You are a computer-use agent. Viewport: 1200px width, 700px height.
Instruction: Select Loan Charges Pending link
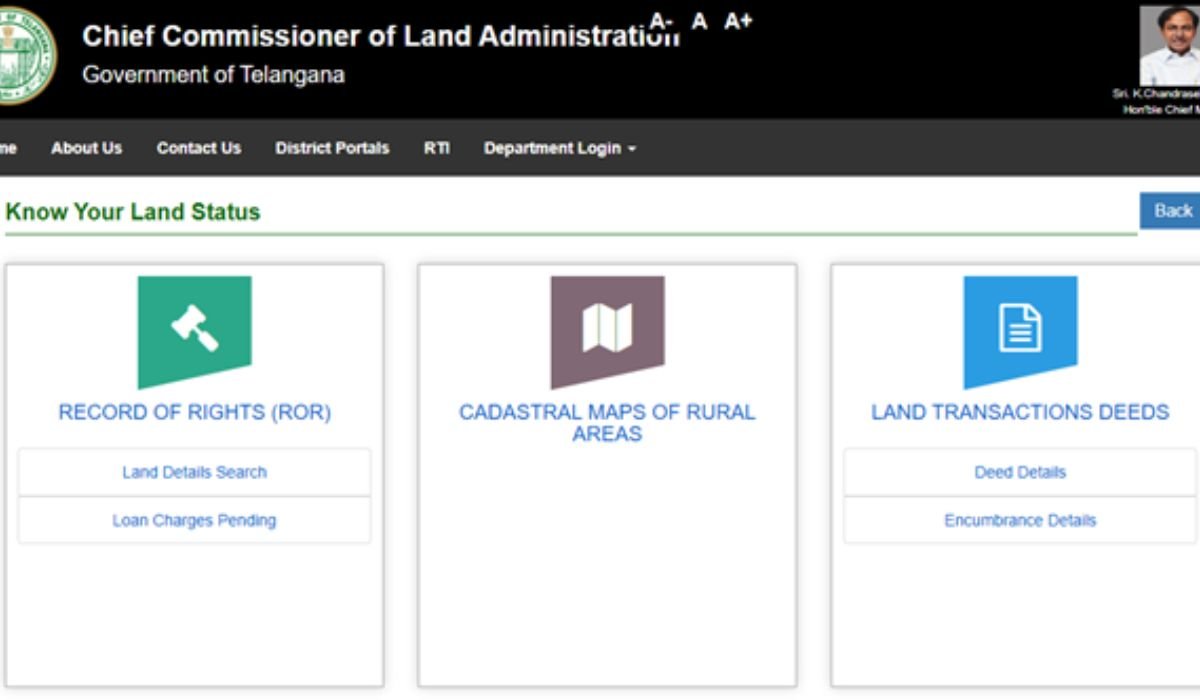(194, 520)
